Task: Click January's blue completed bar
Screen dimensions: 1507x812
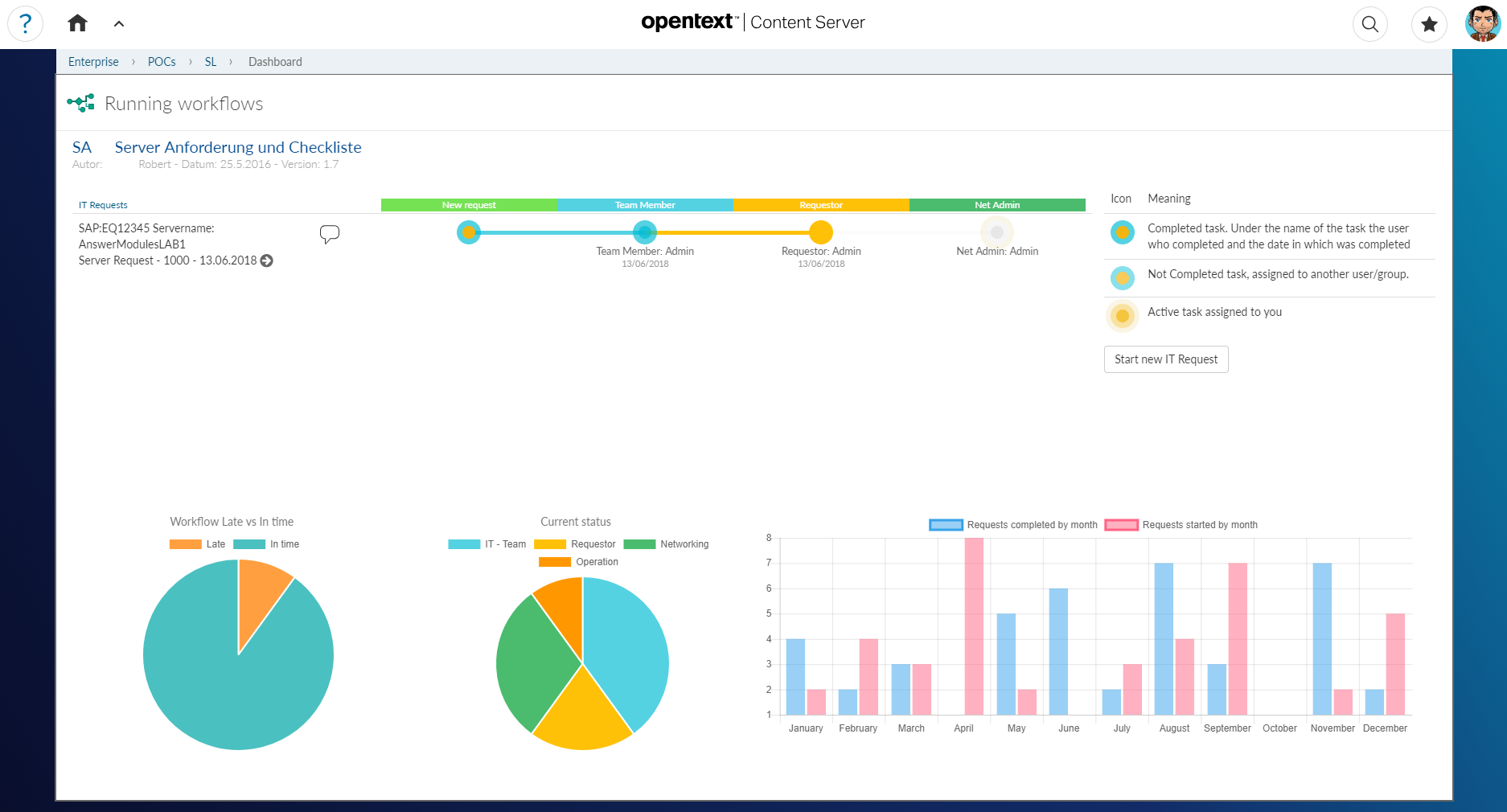Action: point(795,677)
